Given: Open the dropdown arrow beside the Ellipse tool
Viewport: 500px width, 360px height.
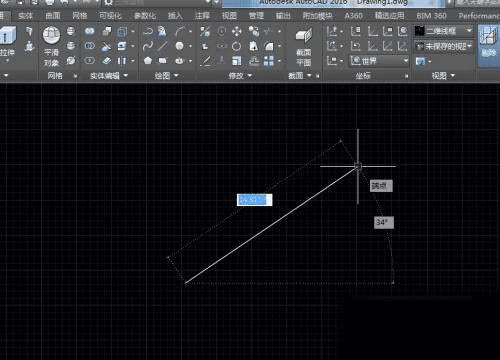Looking at the screenshot, I should click(191, 61).
